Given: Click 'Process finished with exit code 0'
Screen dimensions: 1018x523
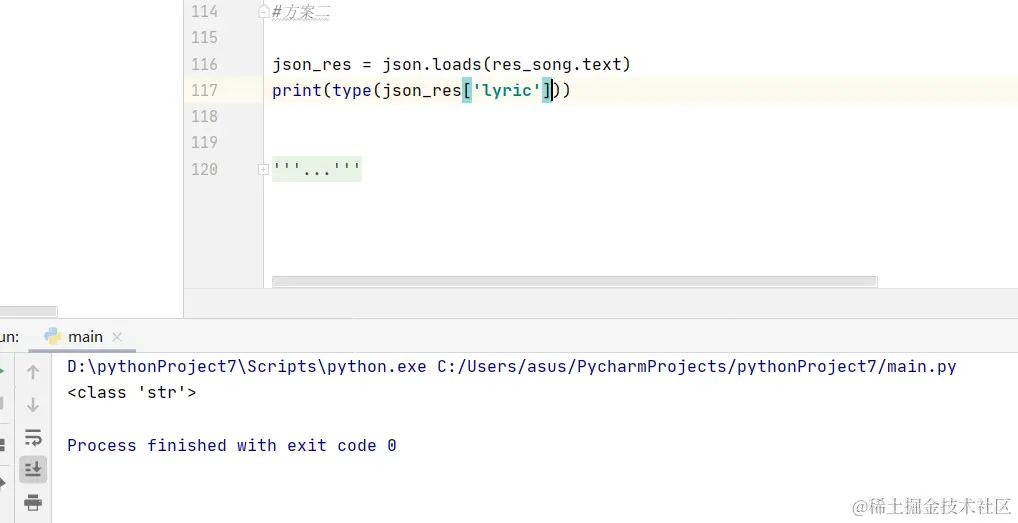Looking at the screenshot, I should coord(232,445).
